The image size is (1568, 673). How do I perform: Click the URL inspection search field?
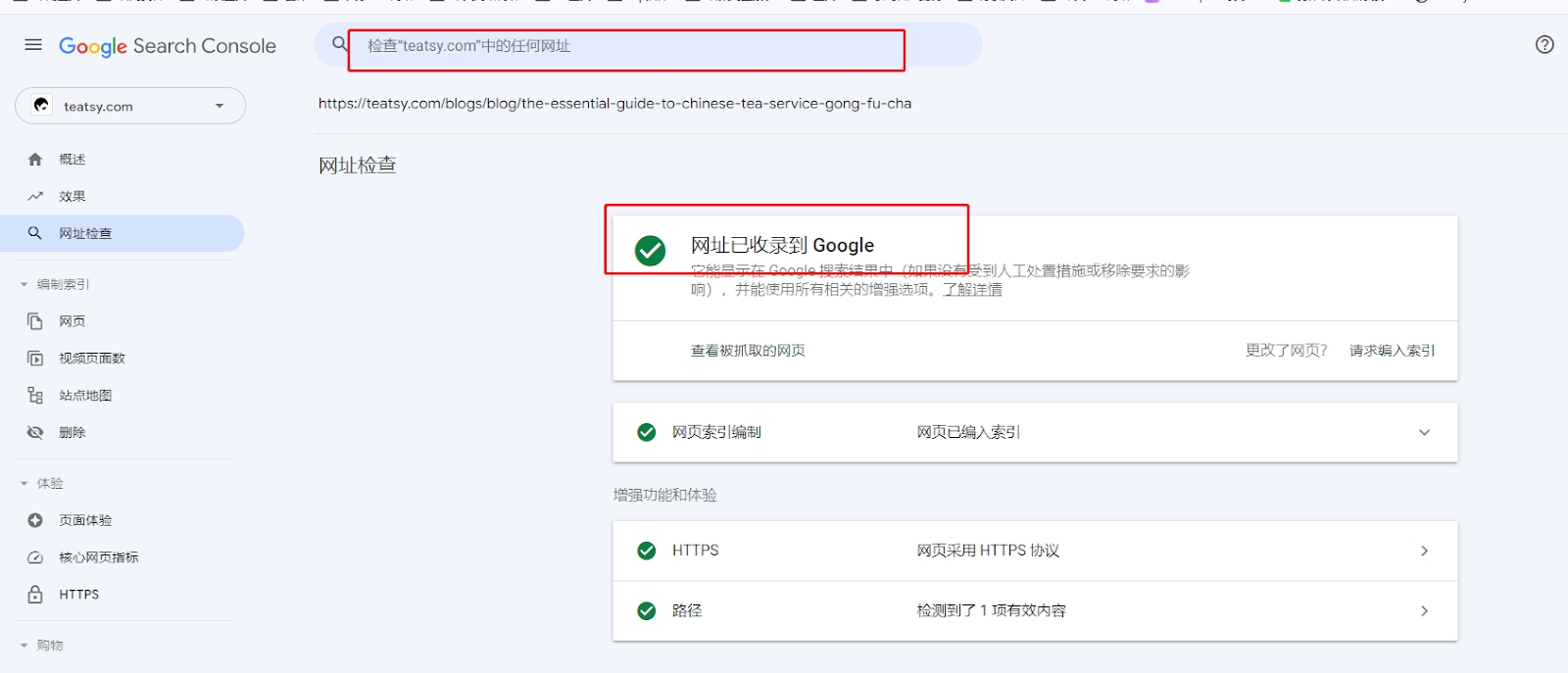click(x=627, y=46)
